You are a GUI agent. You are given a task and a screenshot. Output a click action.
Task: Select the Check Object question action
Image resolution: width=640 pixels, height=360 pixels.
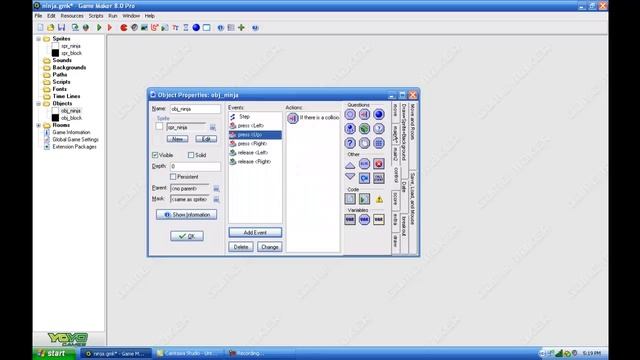378,114
